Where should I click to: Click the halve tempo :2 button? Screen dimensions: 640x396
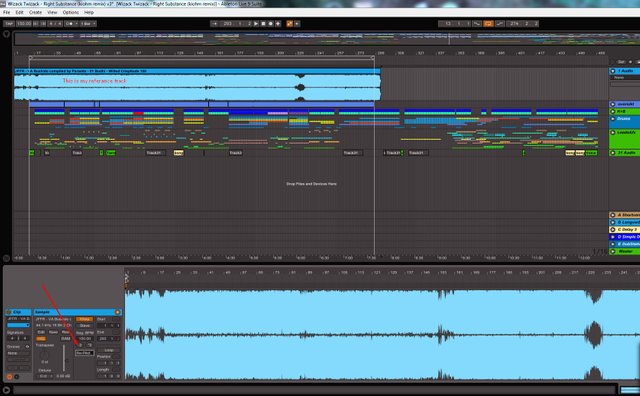tap(80, 345)
